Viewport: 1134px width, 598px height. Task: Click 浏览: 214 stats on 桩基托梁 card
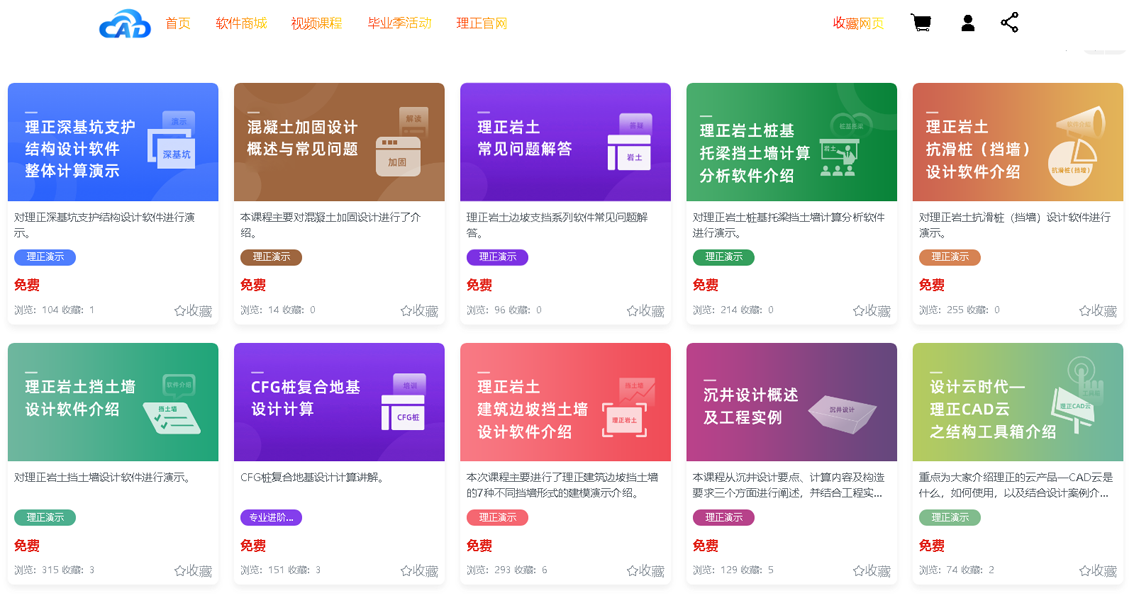(x=733, y=310)
